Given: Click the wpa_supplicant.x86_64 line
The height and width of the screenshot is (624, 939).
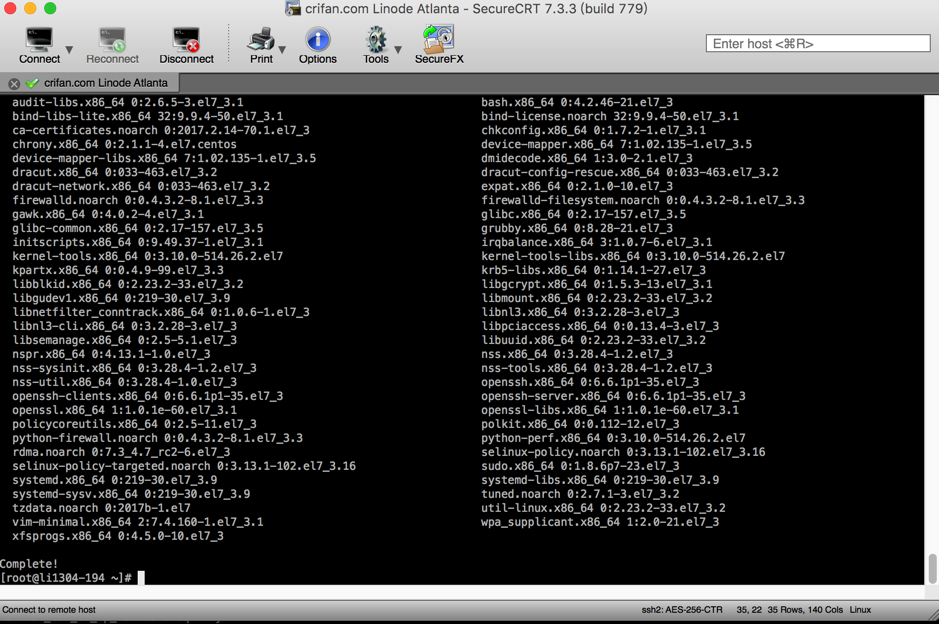Looking at the screenshot, I should pyautogui.click(x=600, y=522).
